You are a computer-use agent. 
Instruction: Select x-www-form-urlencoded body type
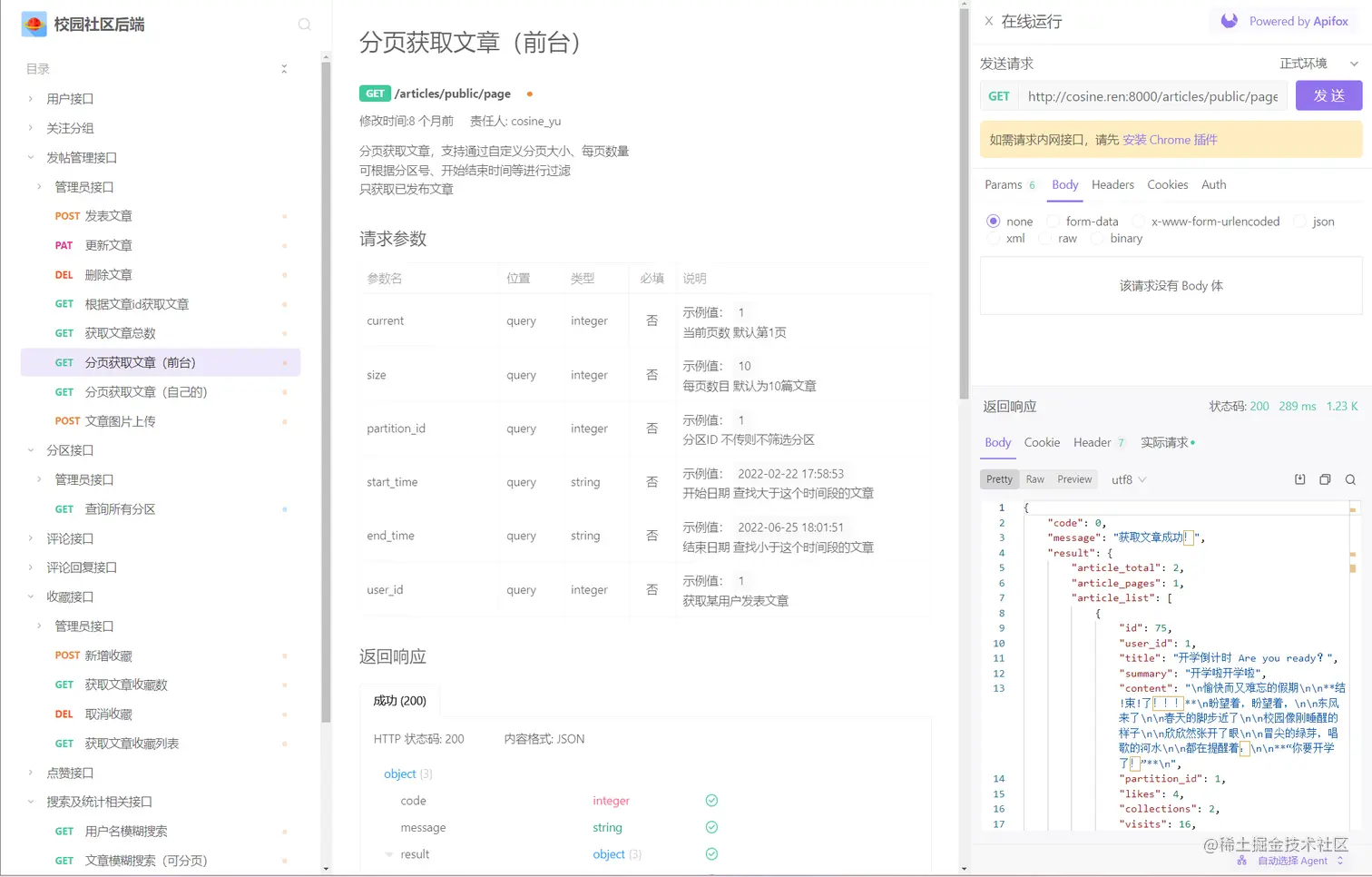(x=1138, y=222)
